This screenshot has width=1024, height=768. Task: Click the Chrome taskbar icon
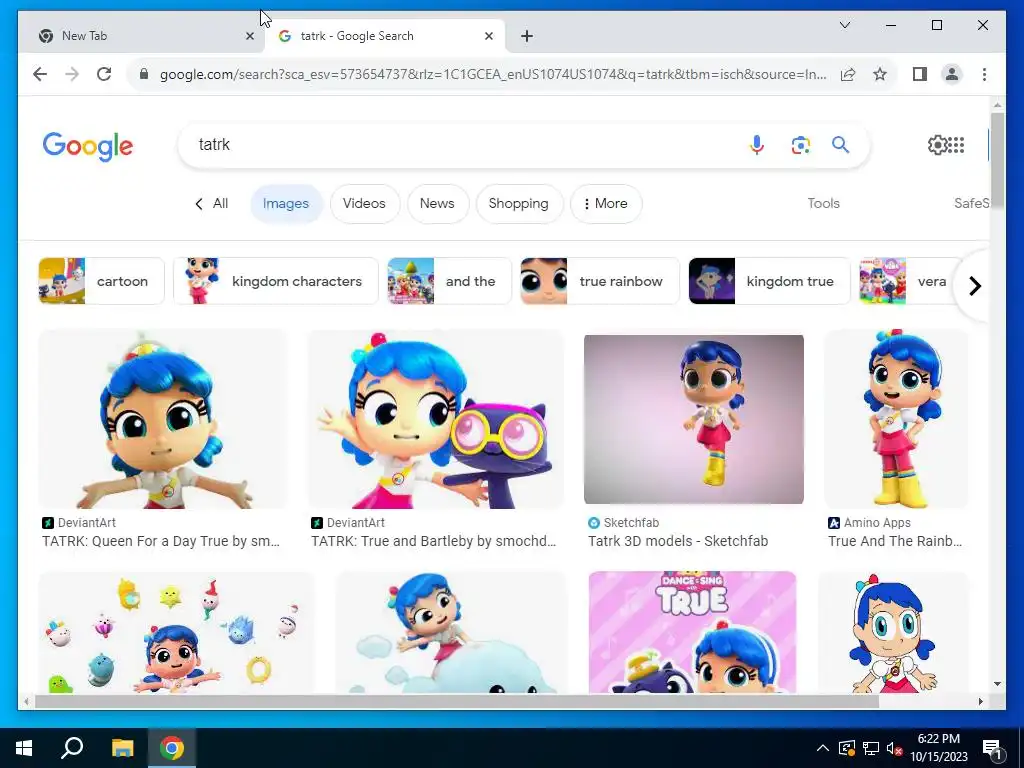click(172, 748)
